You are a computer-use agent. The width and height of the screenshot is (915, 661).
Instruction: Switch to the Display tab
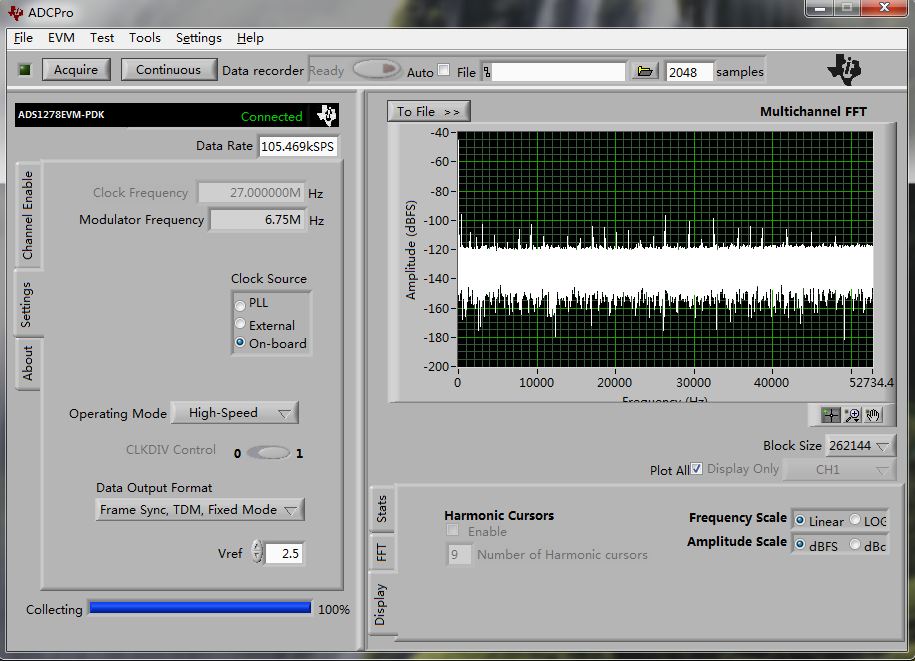tap(380, 604)
